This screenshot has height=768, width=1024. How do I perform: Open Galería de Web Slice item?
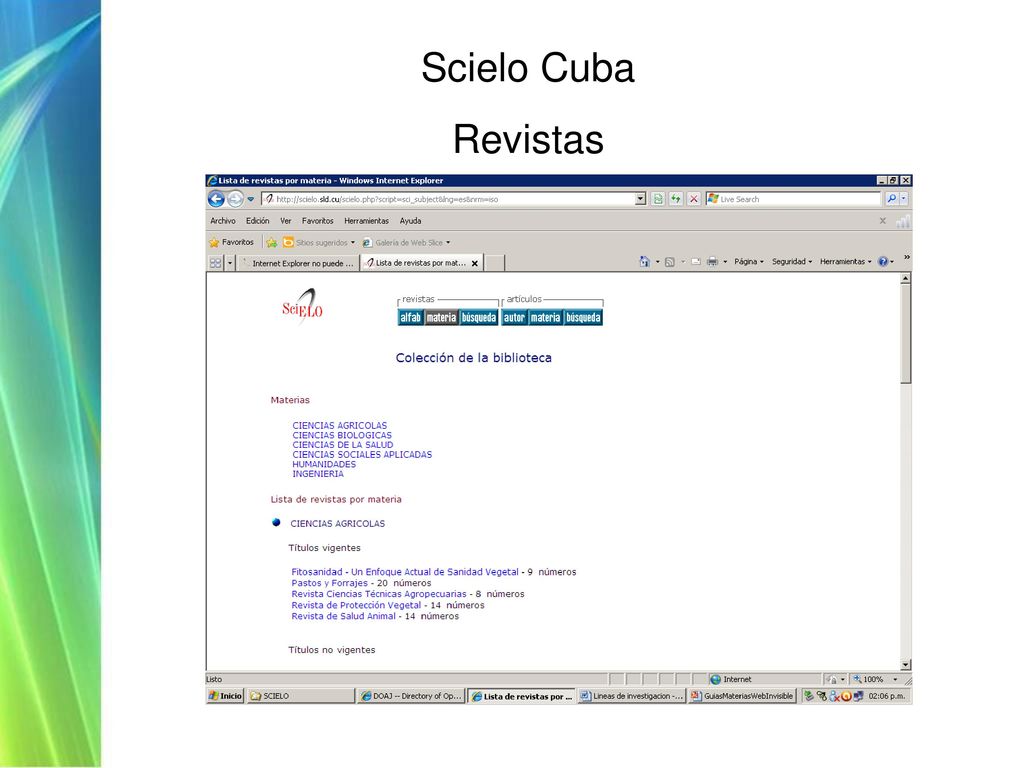[406, 242]
